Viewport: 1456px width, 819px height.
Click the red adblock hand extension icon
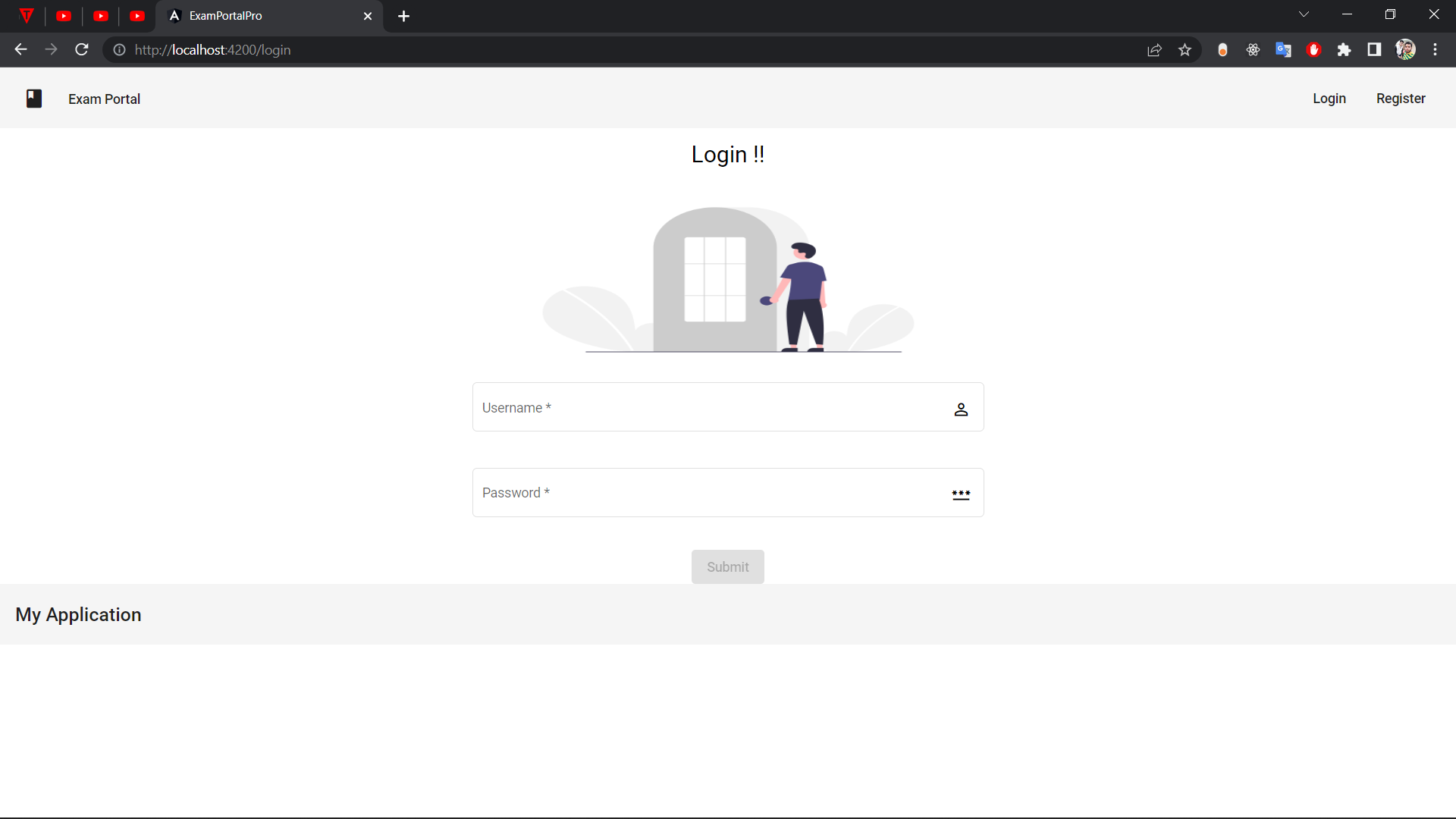(x=1314, y=50)
